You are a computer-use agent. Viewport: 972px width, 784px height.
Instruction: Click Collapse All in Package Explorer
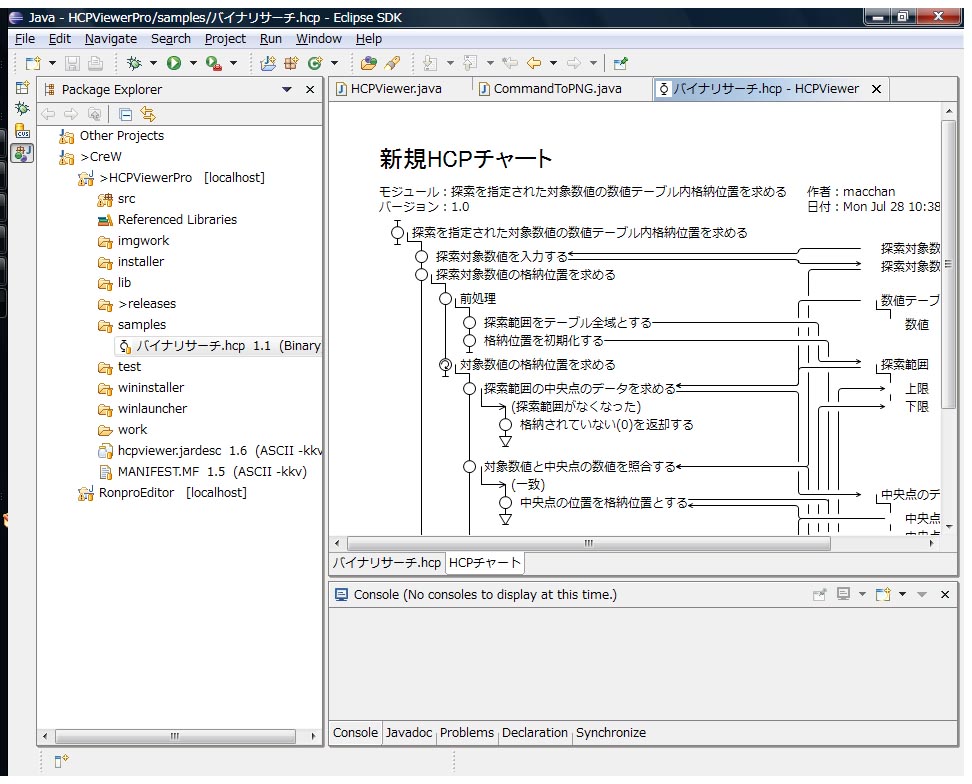point(126,113)
